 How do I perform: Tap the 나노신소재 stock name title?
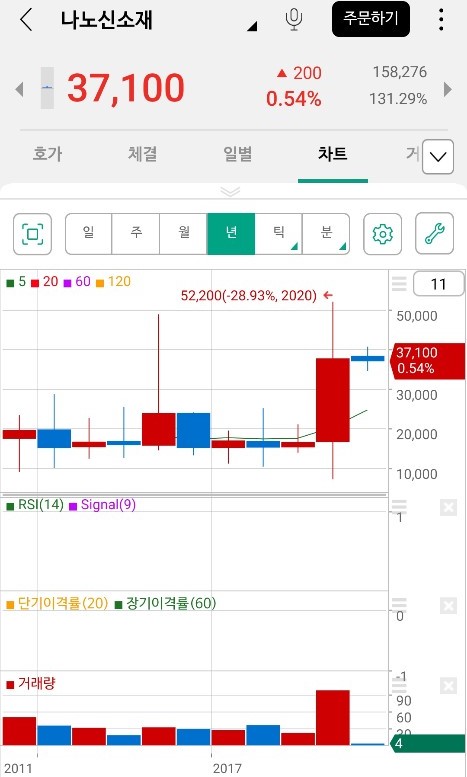click(x=107, y=20)
